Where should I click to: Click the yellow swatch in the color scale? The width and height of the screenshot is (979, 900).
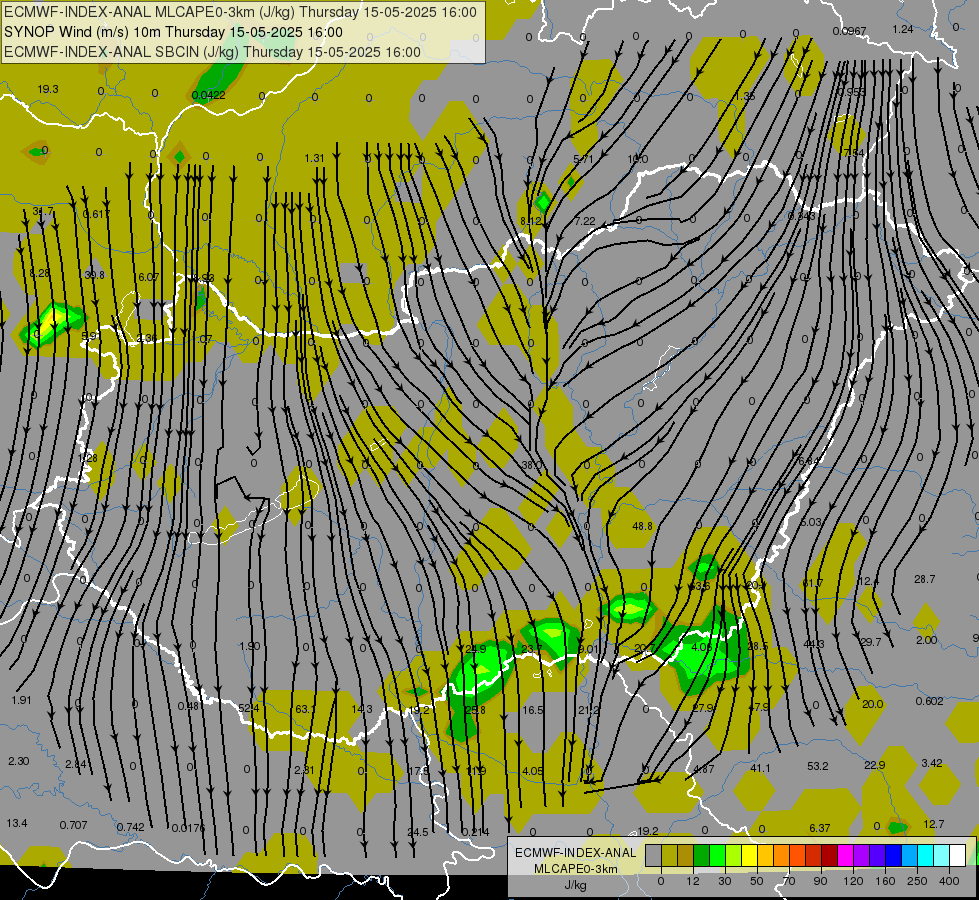pos(750,855)
